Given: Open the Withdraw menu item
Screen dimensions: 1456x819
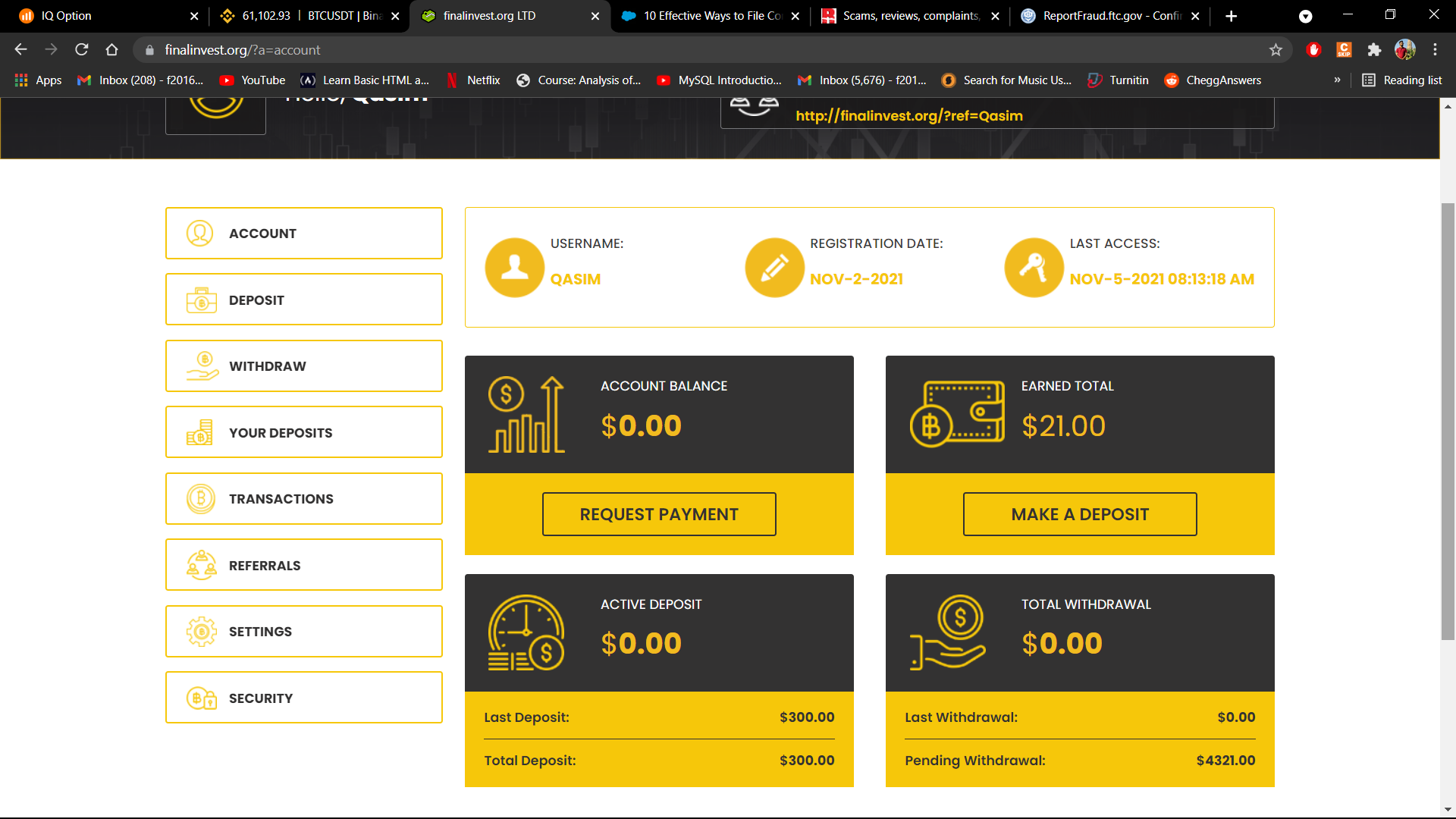Looking at the screenshot, I should [x=303, y=366].
